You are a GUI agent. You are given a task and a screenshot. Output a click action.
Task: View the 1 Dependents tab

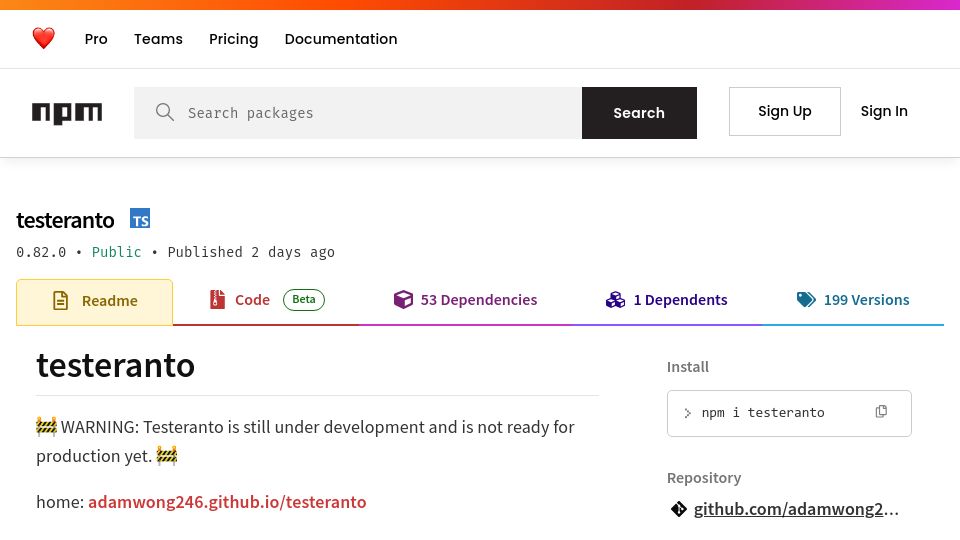667,300
